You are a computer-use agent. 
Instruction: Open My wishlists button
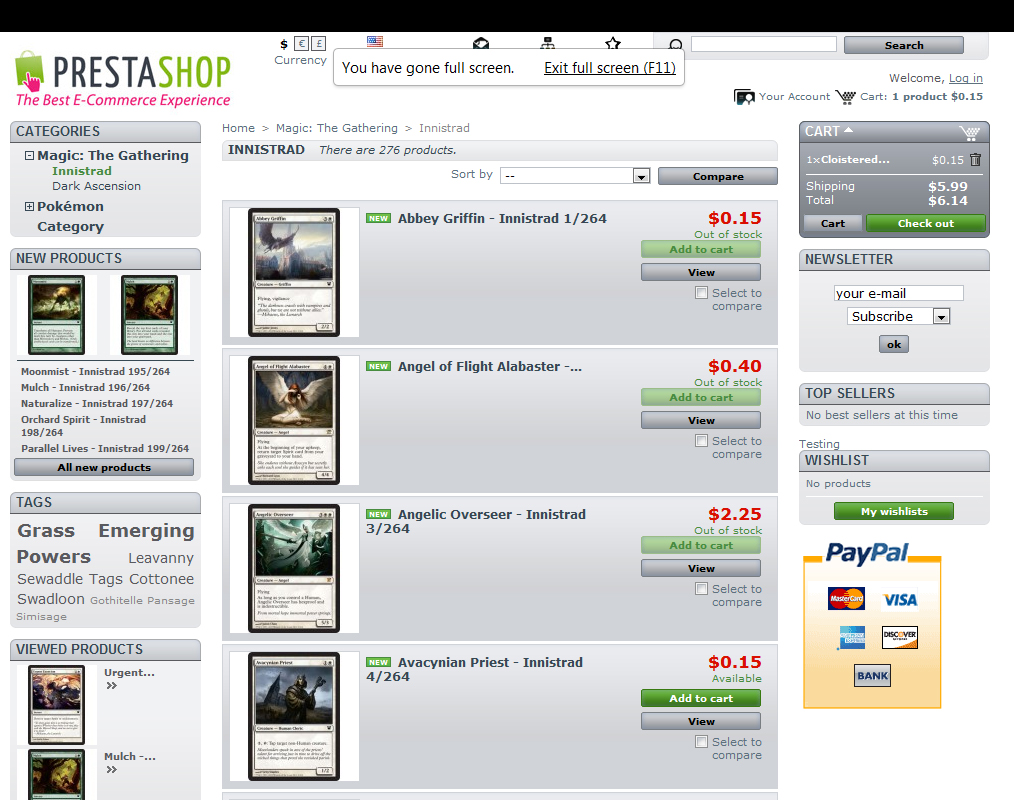coord(894,511)
